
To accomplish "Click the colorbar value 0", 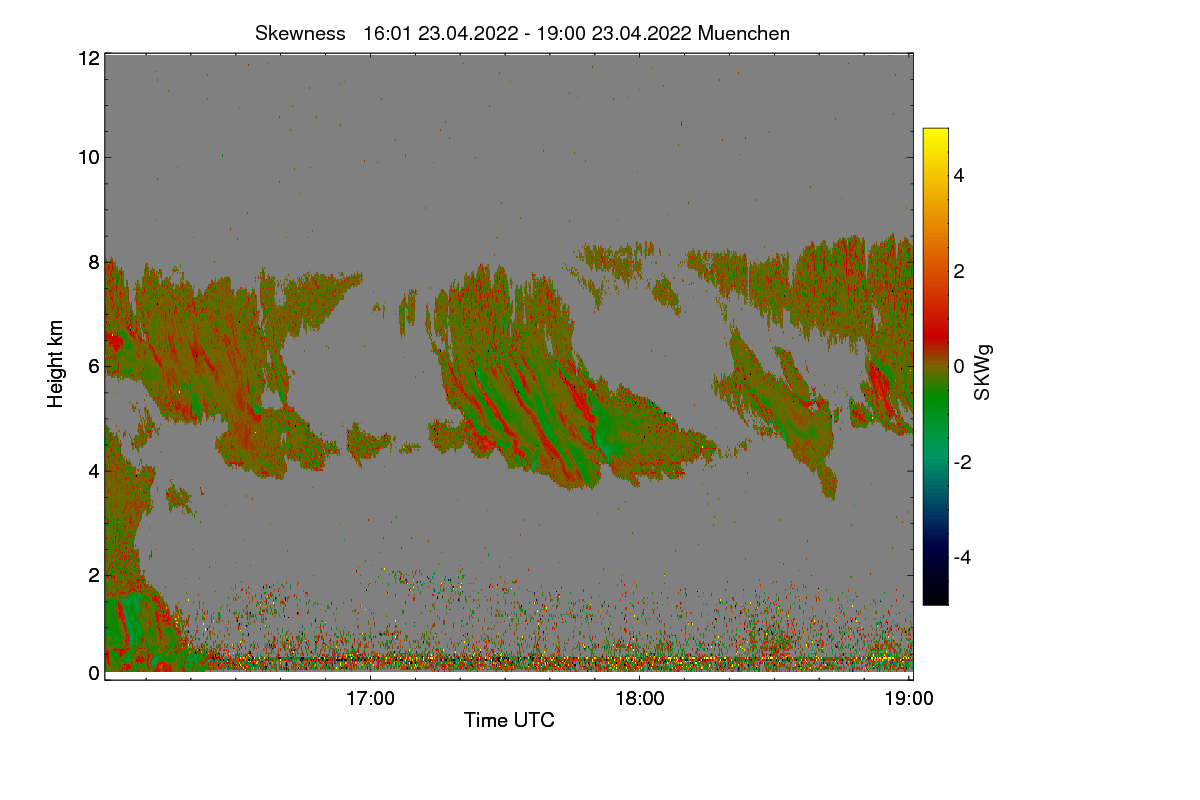I will pos(960,366).
